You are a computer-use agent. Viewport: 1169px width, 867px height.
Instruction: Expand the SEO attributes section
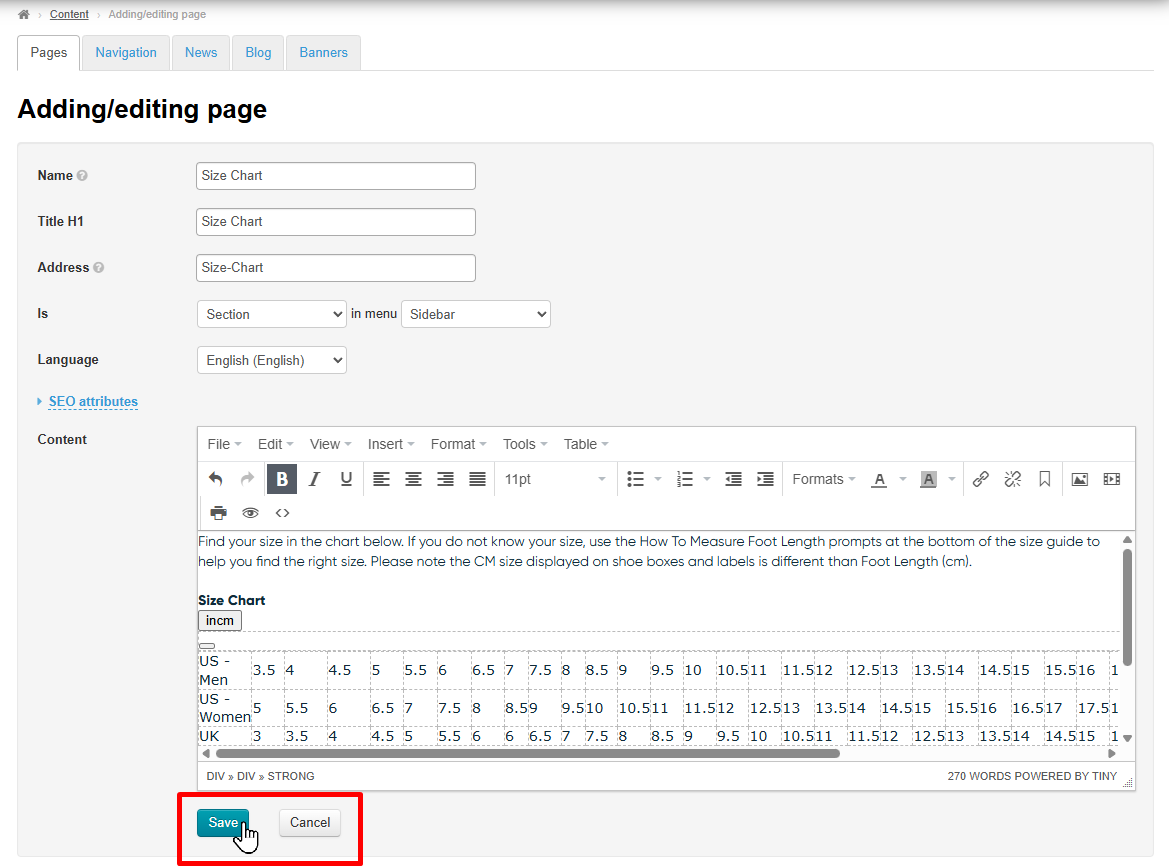93,402
